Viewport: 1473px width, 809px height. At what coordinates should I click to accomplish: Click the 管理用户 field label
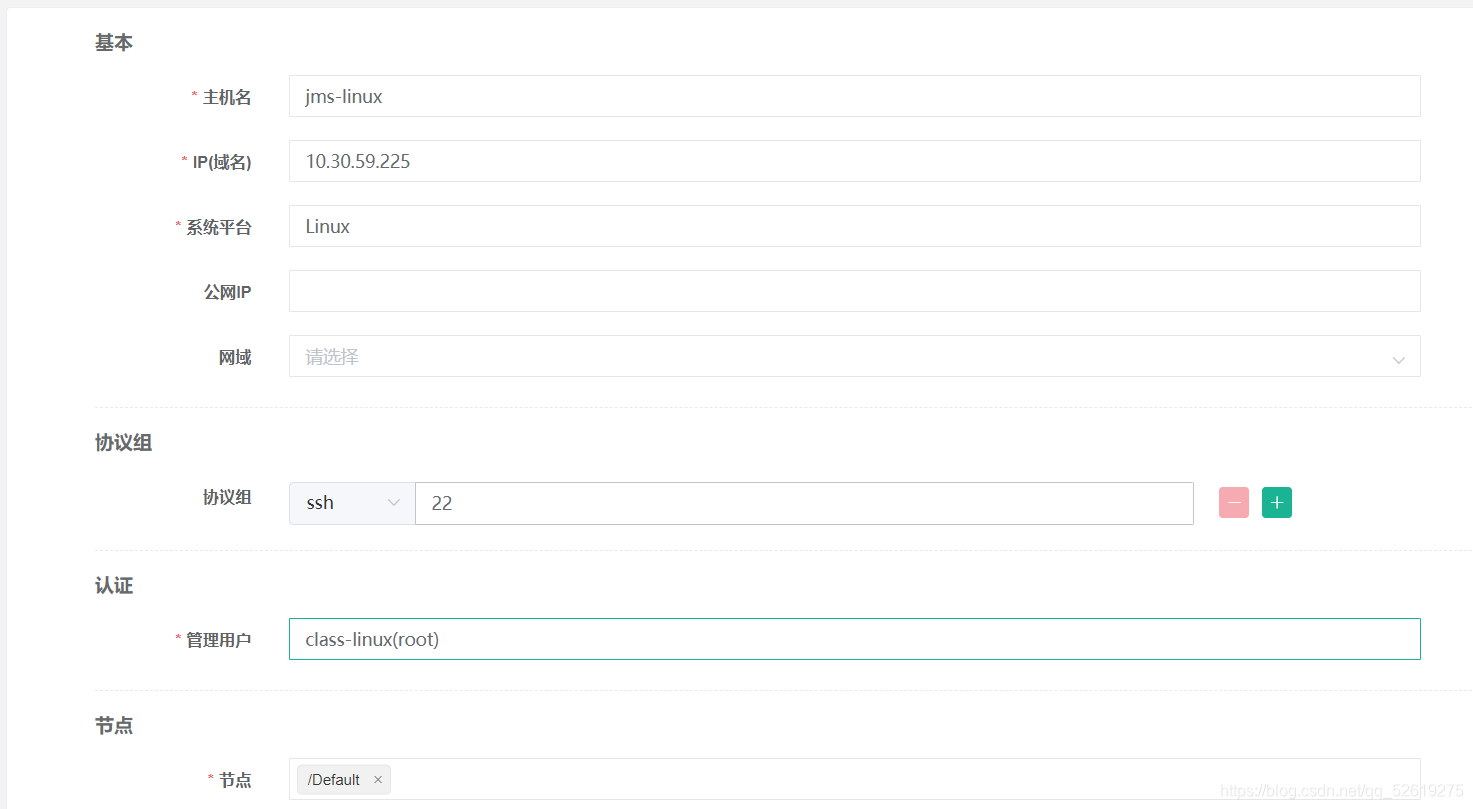(x=219, y=640)
